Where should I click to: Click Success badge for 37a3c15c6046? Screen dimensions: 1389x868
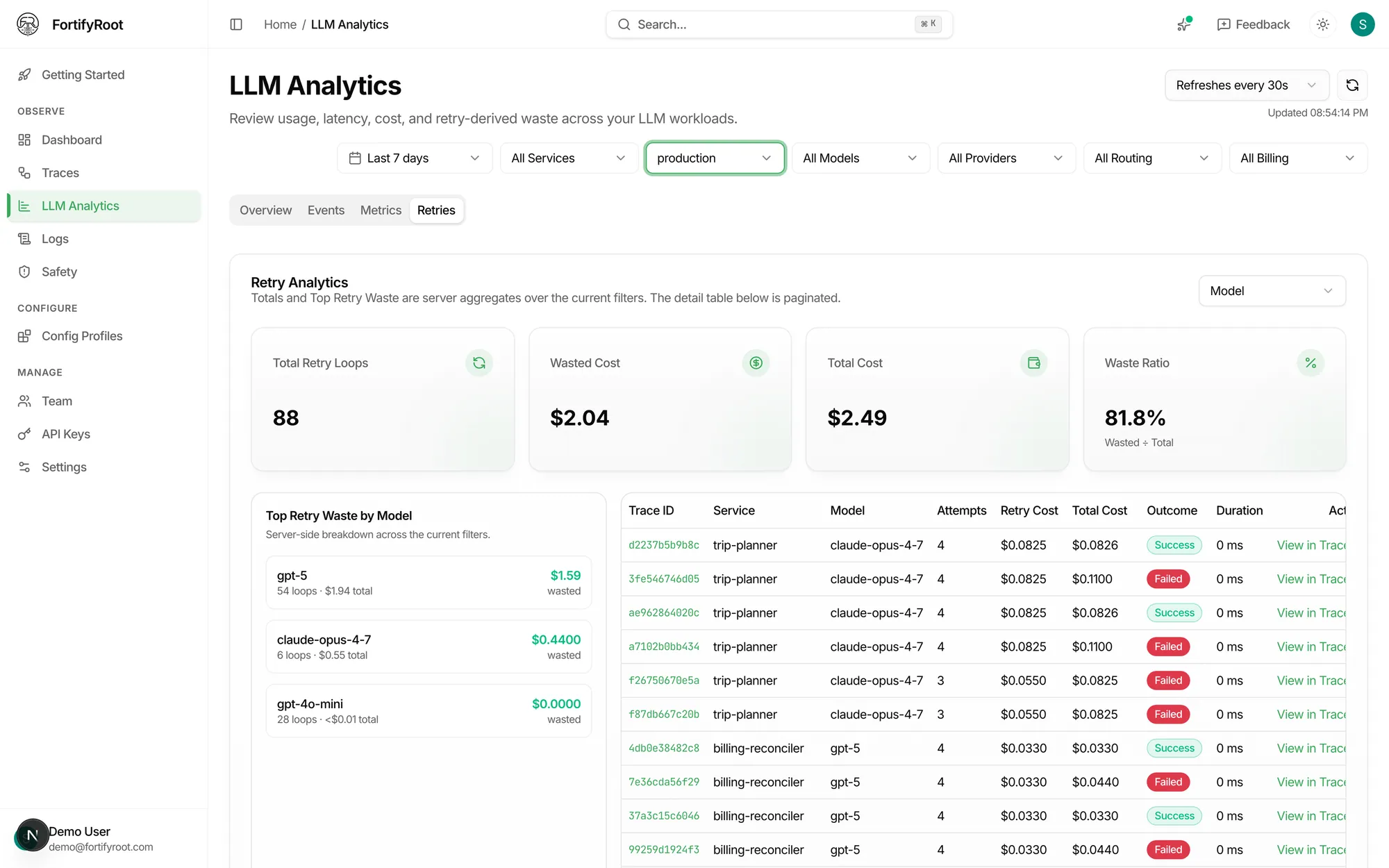click(x=1174, y=816)
